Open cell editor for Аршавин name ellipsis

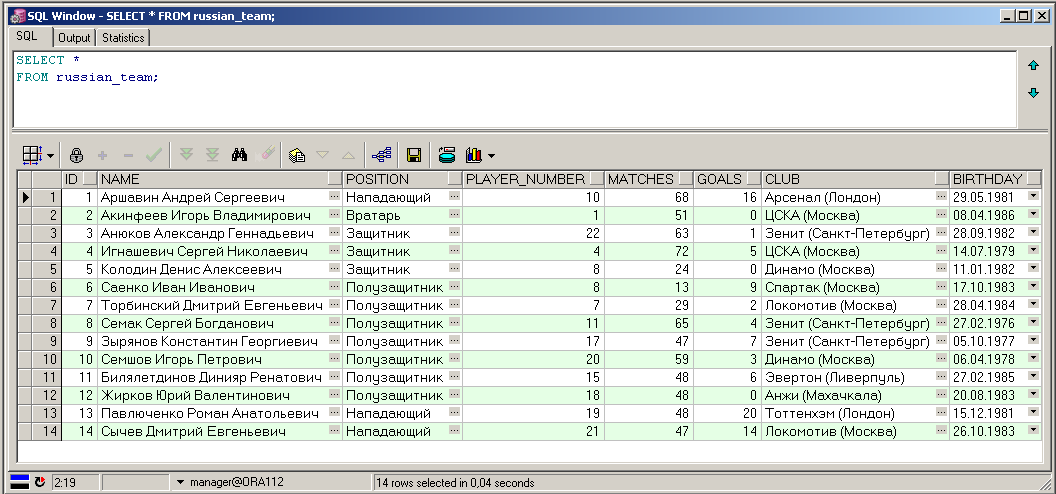(333, 198)
